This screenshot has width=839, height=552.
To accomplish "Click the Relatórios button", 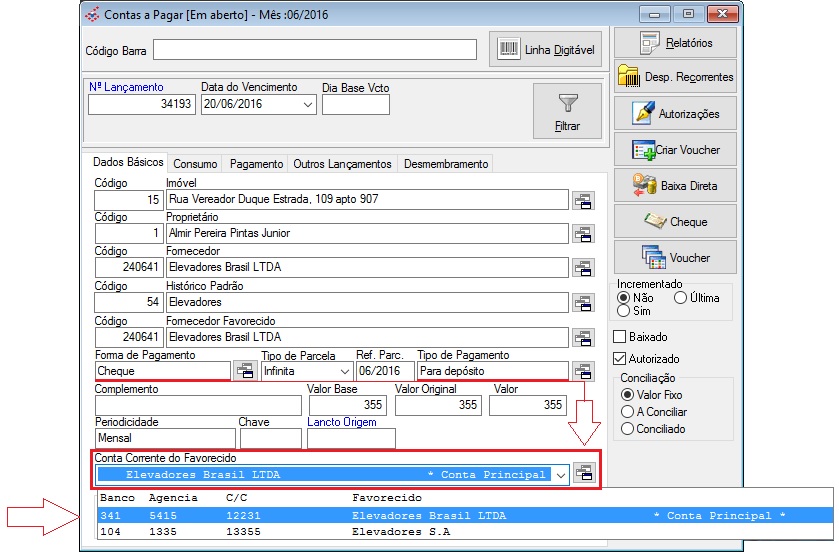I will pyautogui.click(x=675, y=43).
